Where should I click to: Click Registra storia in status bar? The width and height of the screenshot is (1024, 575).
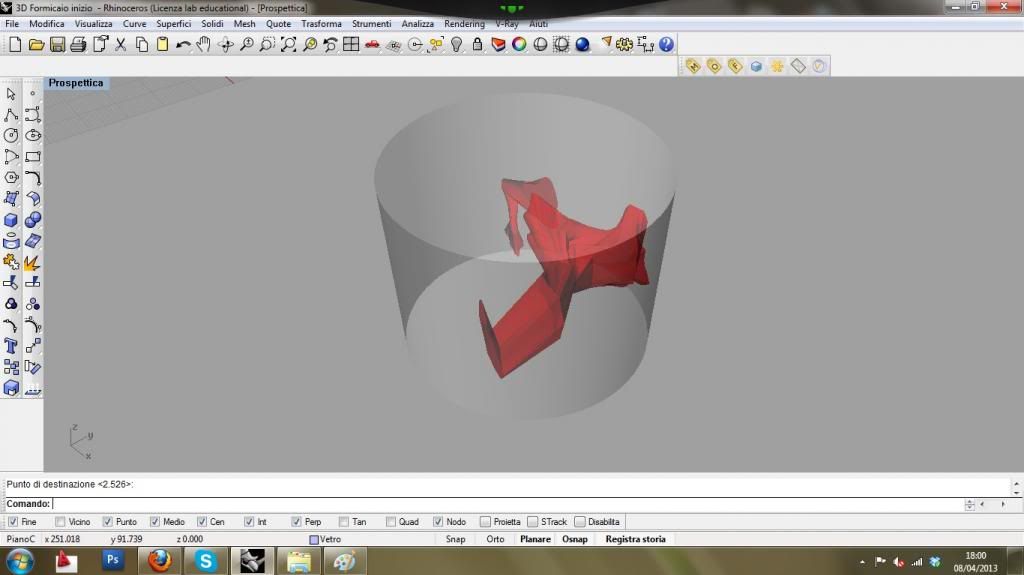click(635, 539)
